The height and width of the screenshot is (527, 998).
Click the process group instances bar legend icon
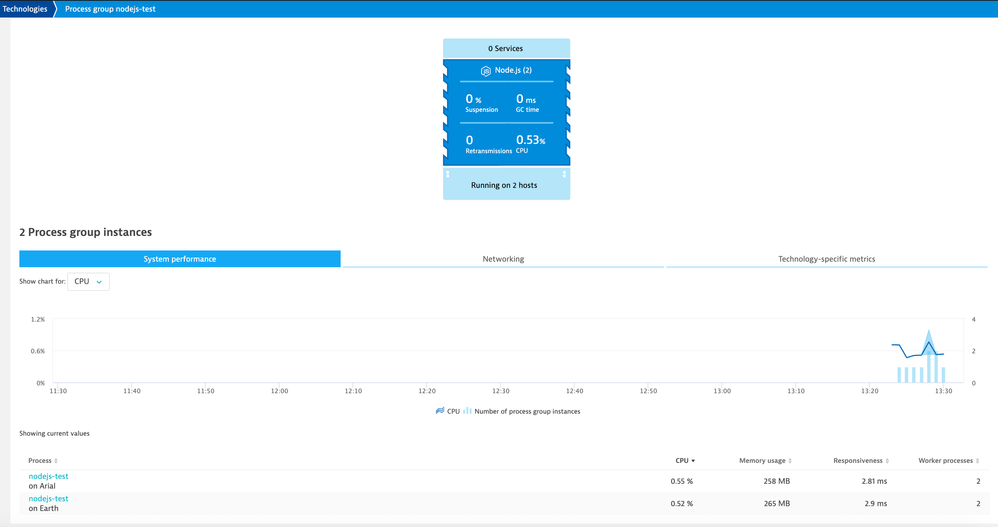[467, 411]
